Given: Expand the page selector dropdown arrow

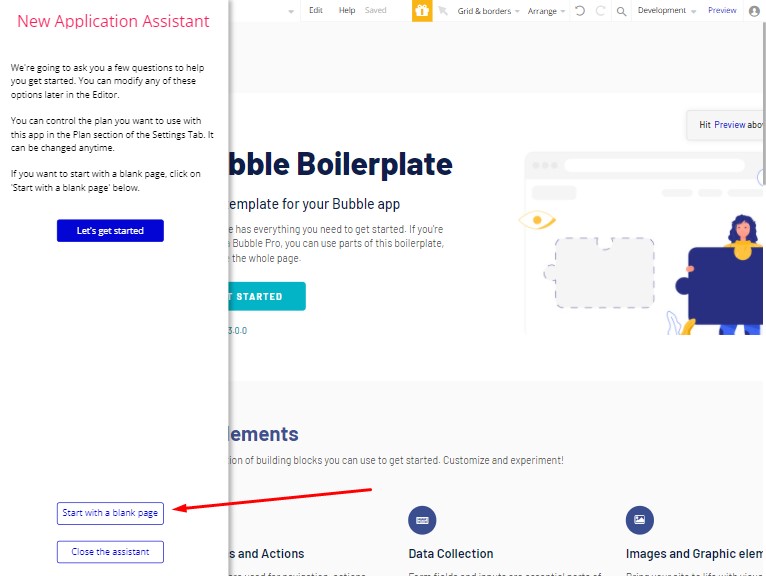Looking at the screenshot, I should pyautogui.click(x=291, y=11).
